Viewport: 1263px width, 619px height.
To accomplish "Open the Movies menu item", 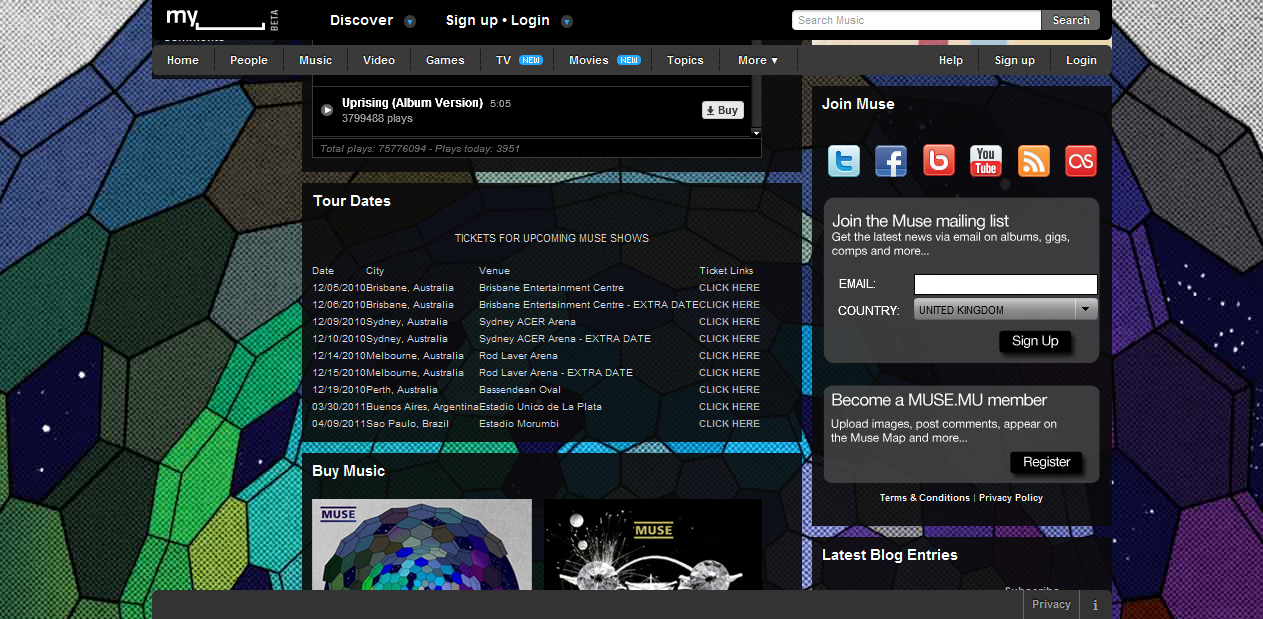I will coord(604,60).
